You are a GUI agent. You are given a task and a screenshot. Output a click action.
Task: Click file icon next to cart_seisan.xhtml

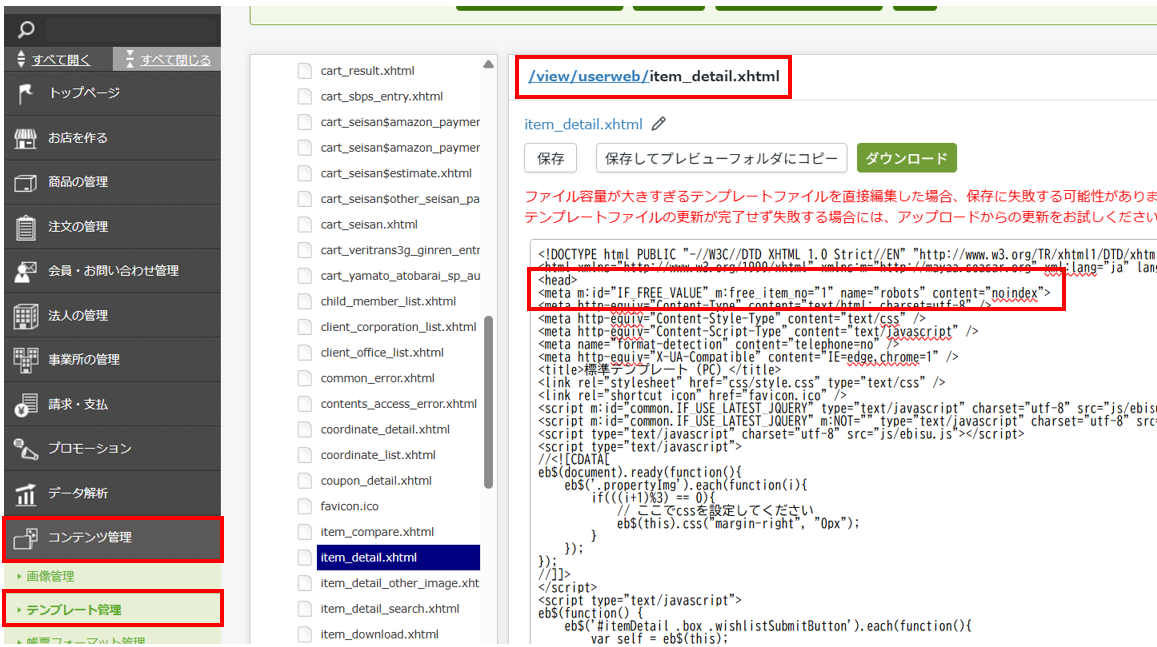tap(304, 224)
